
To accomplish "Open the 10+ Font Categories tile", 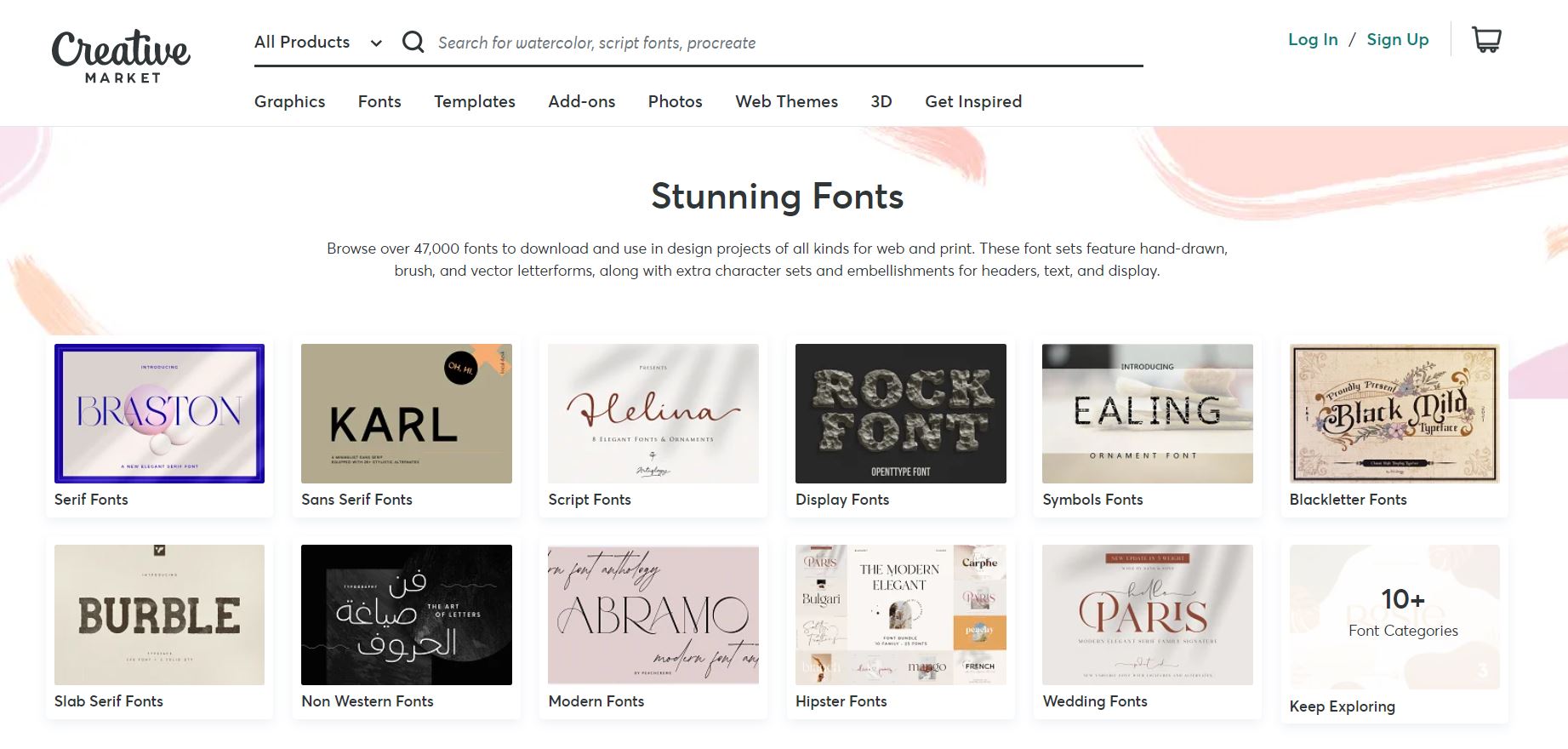I will (1394, 617).
